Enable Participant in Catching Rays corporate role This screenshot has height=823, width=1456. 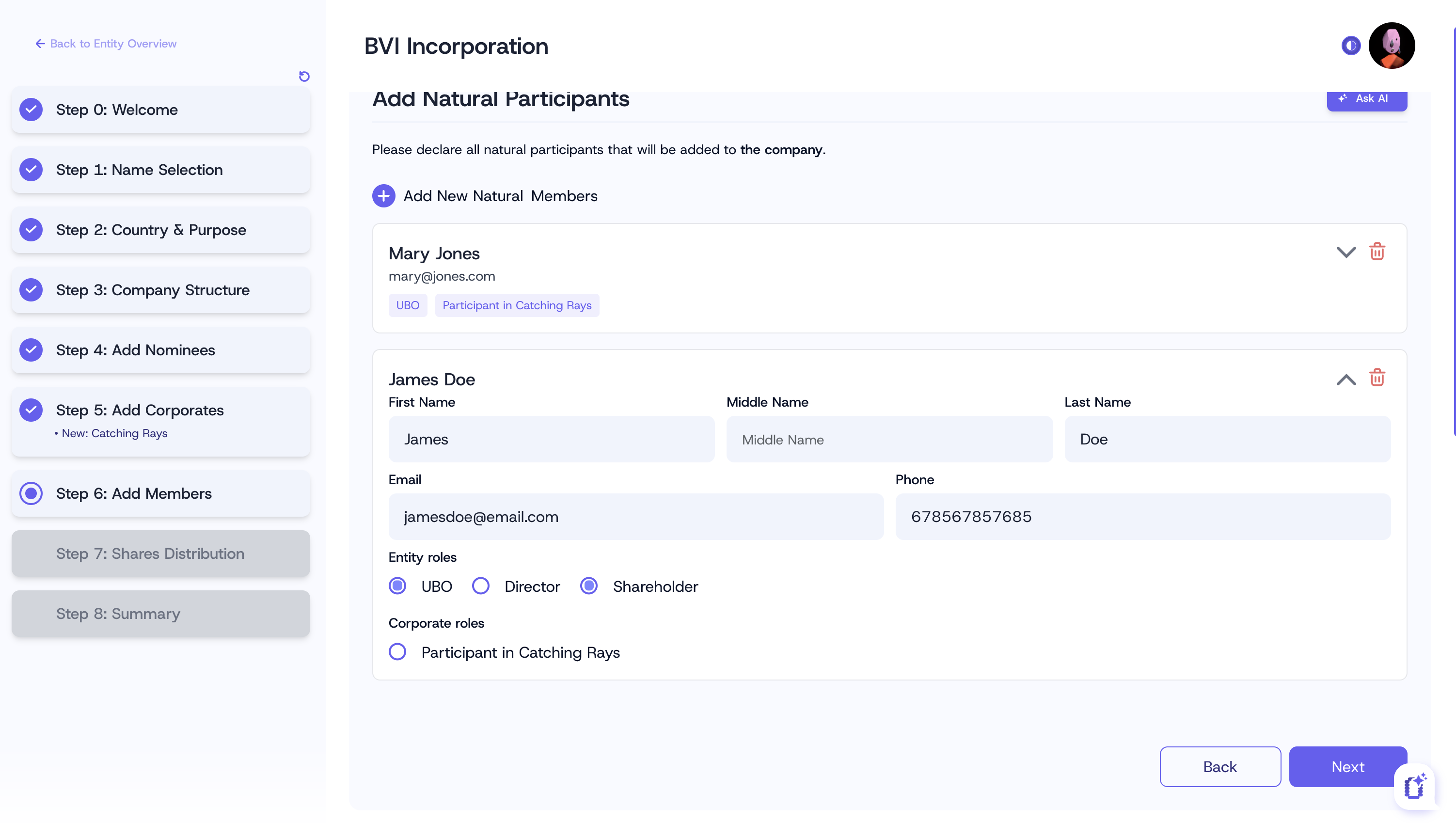[397, 652]
